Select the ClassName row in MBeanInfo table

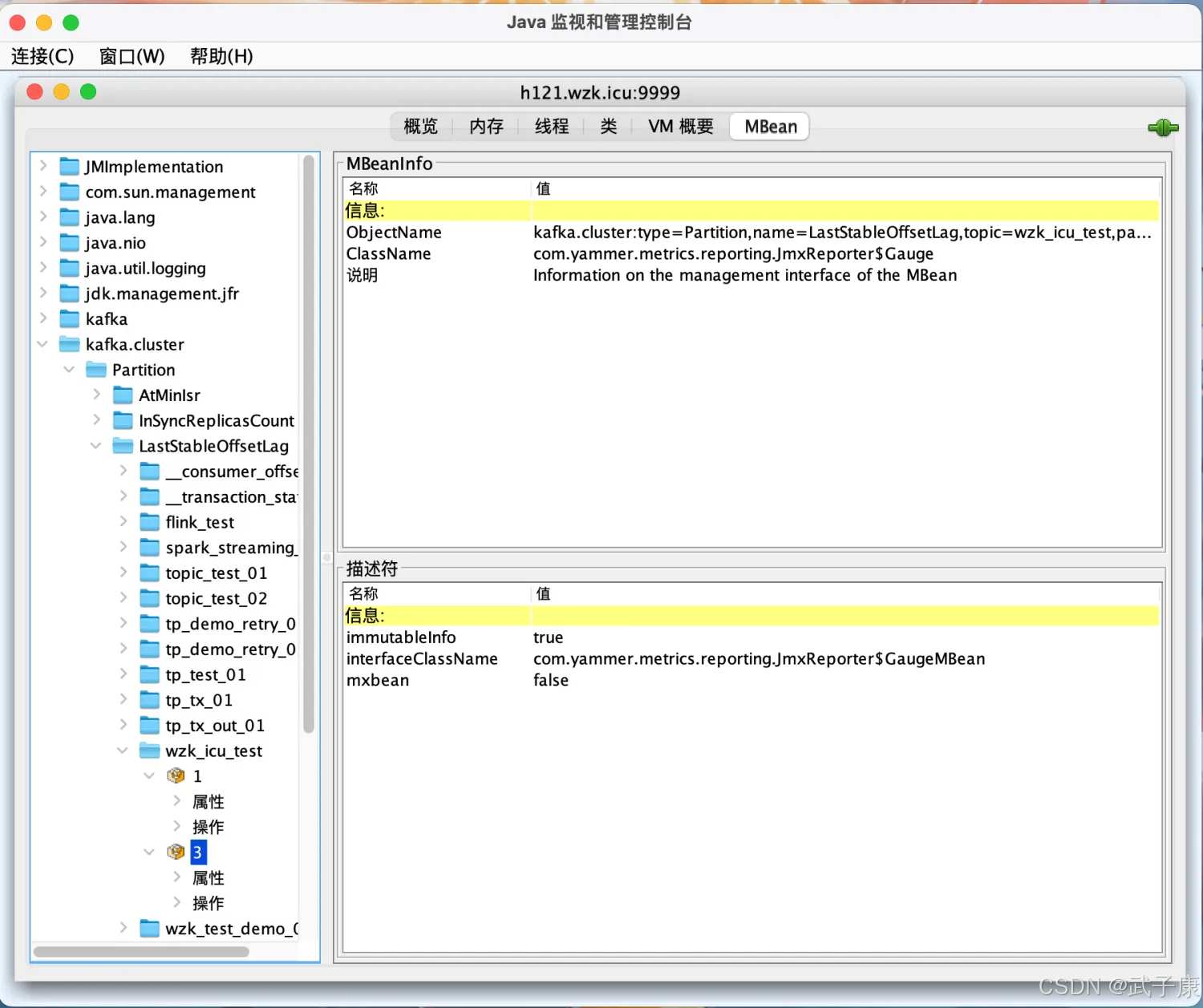coord(751,254)
